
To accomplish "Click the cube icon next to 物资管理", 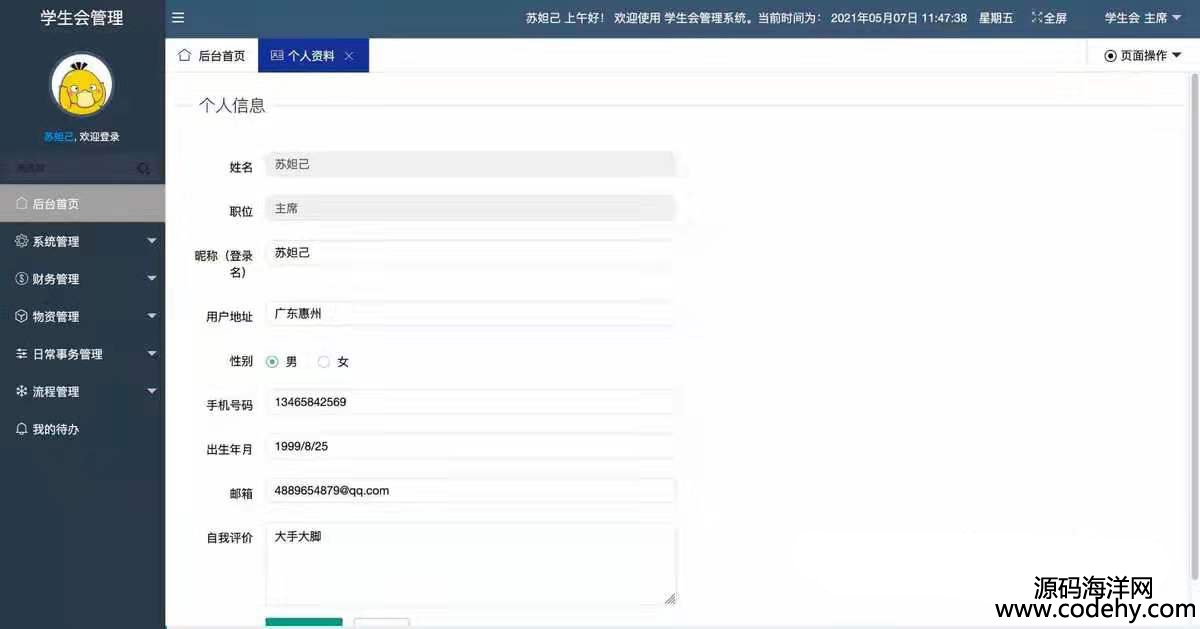I will 21,316.
